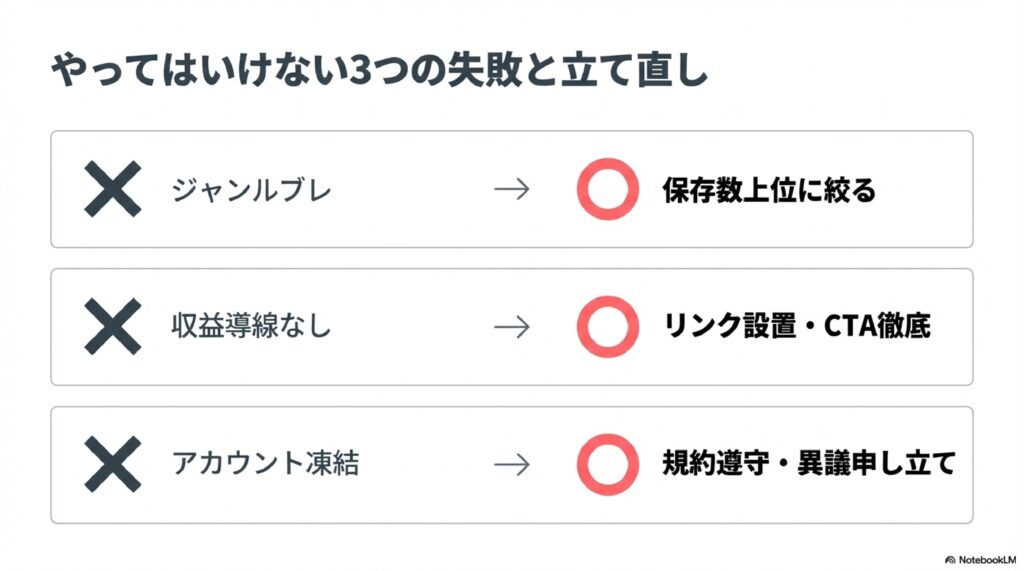Screen dimensions: 1024x571
Task: Click the X mark beside アカウント凍結
Action: pyautogui.click(x=112, y=465)
